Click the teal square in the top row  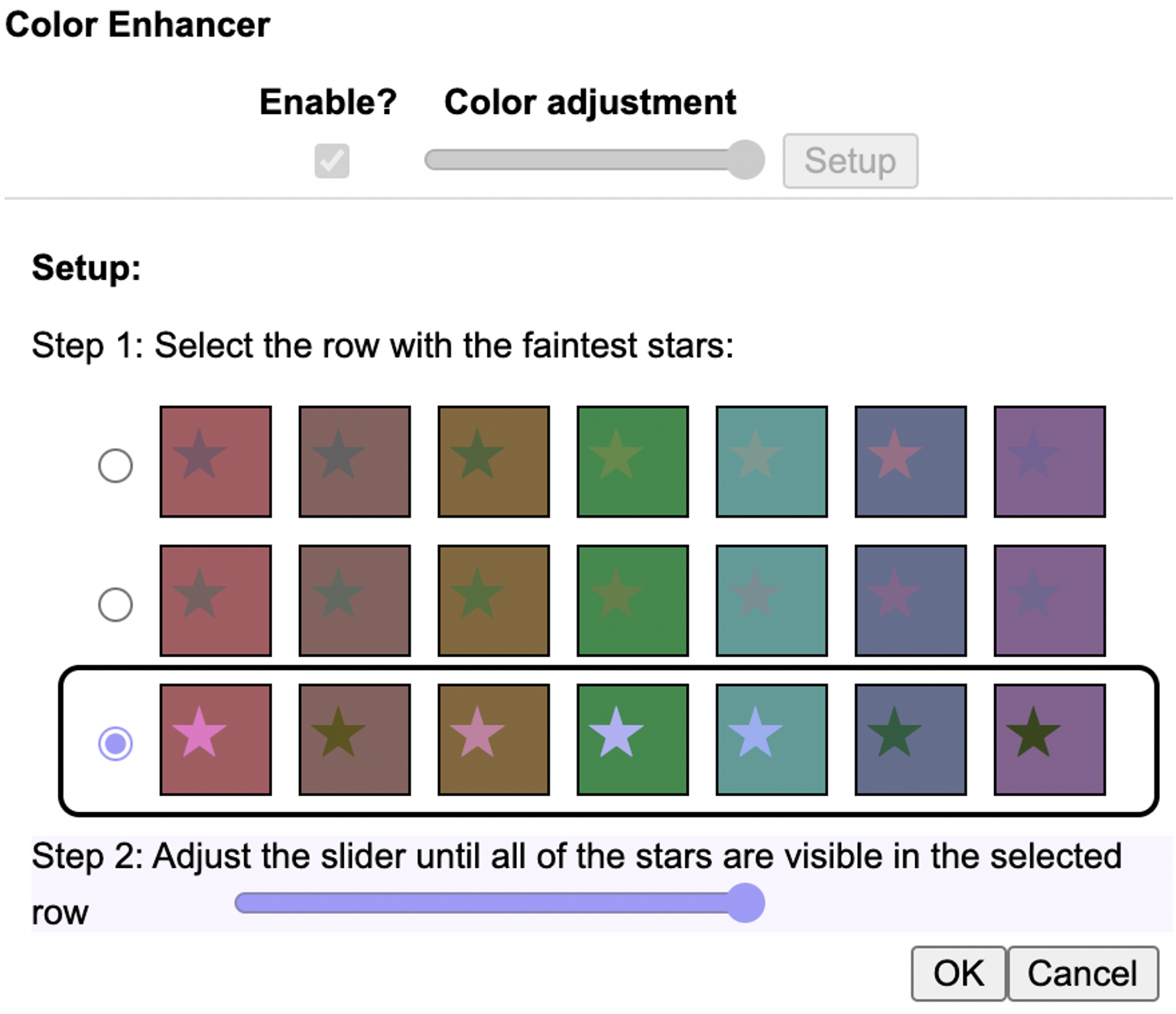(772, 461)
